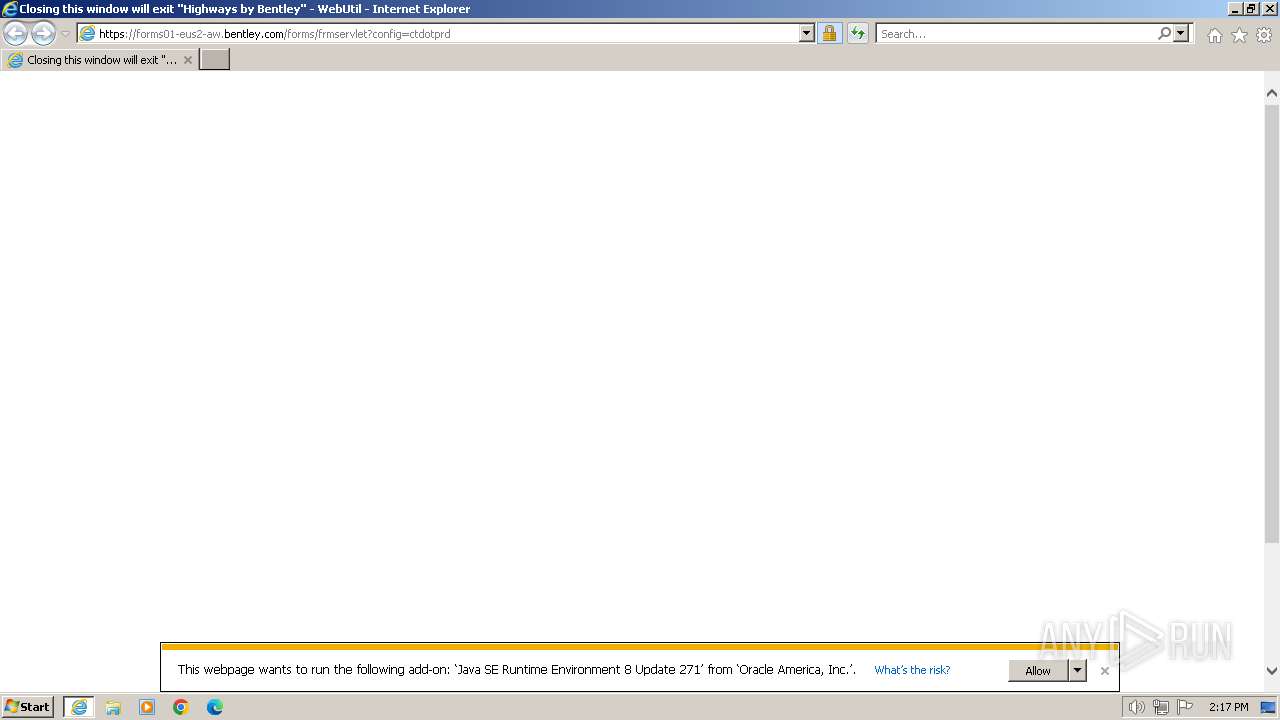Click the vertical scrollbar thumb

pos(1272,322)
